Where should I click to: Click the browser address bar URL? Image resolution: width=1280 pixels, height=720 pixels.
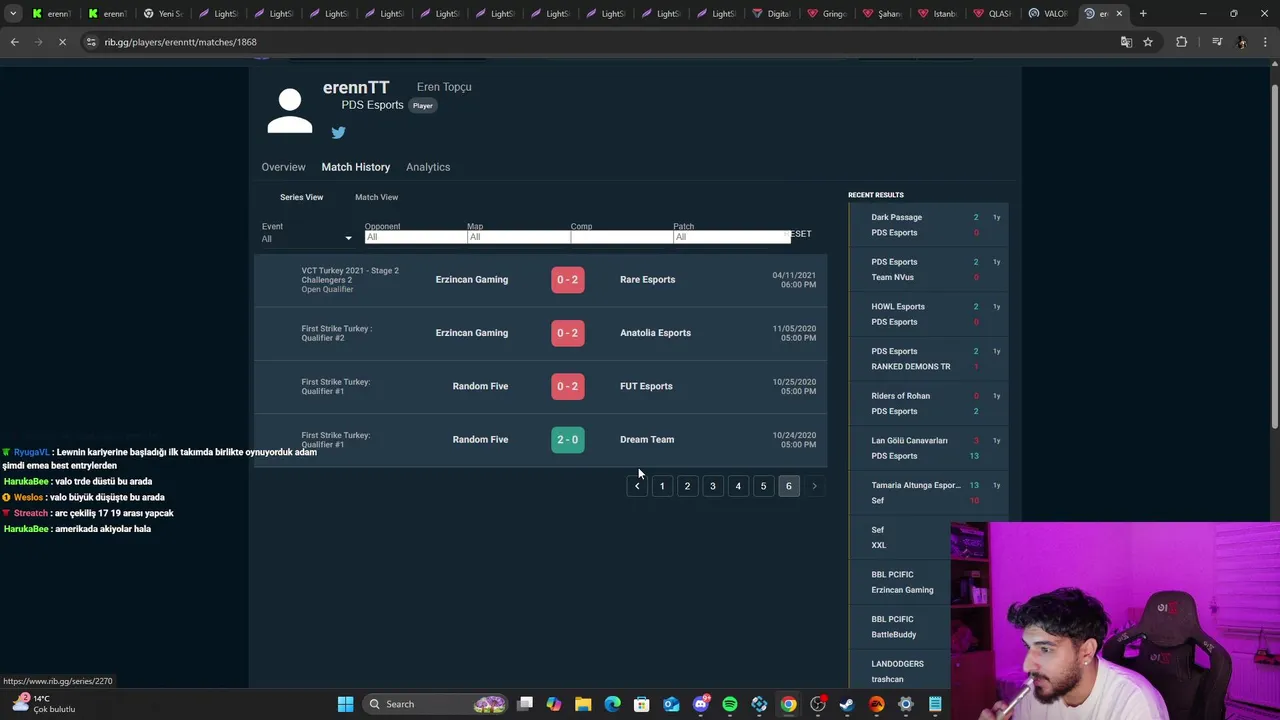(x=181, y=42)
